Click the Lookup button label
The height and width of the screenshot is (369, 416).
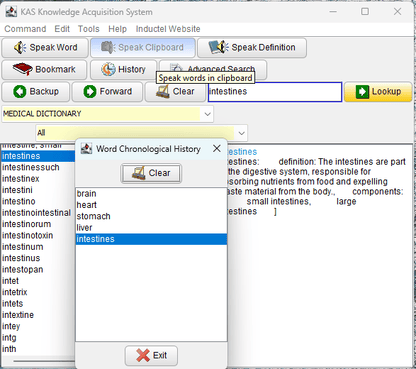point(386,91)
